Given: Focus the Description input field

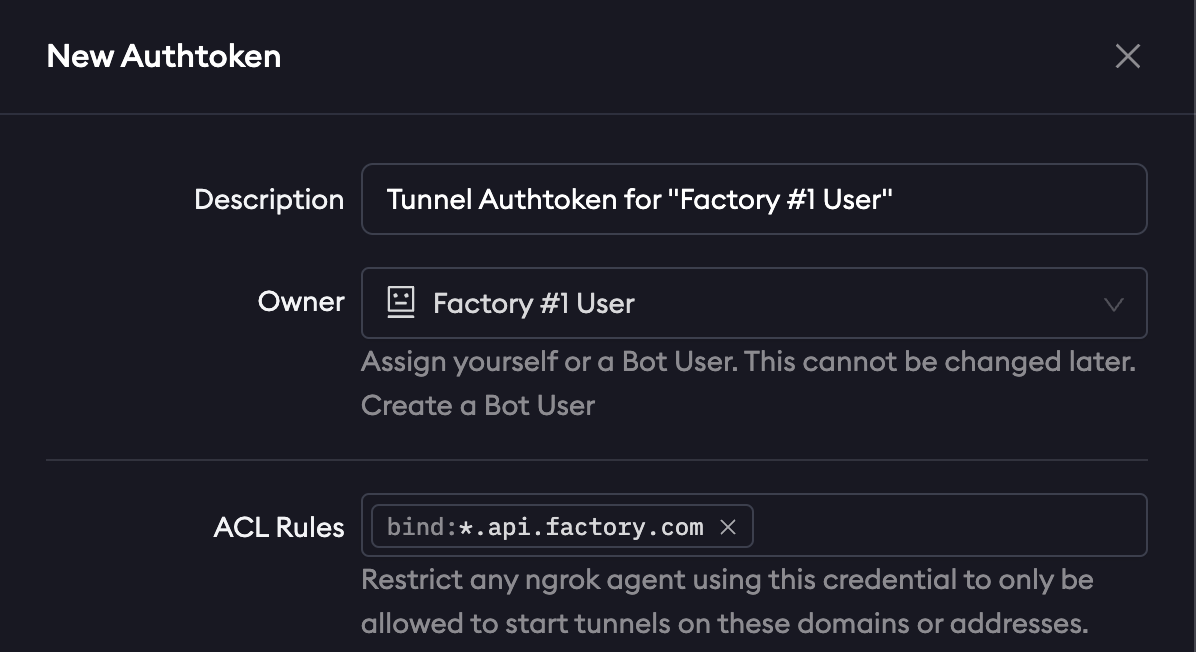Looking at the screenshot, I should click(x=1000, y=199).
